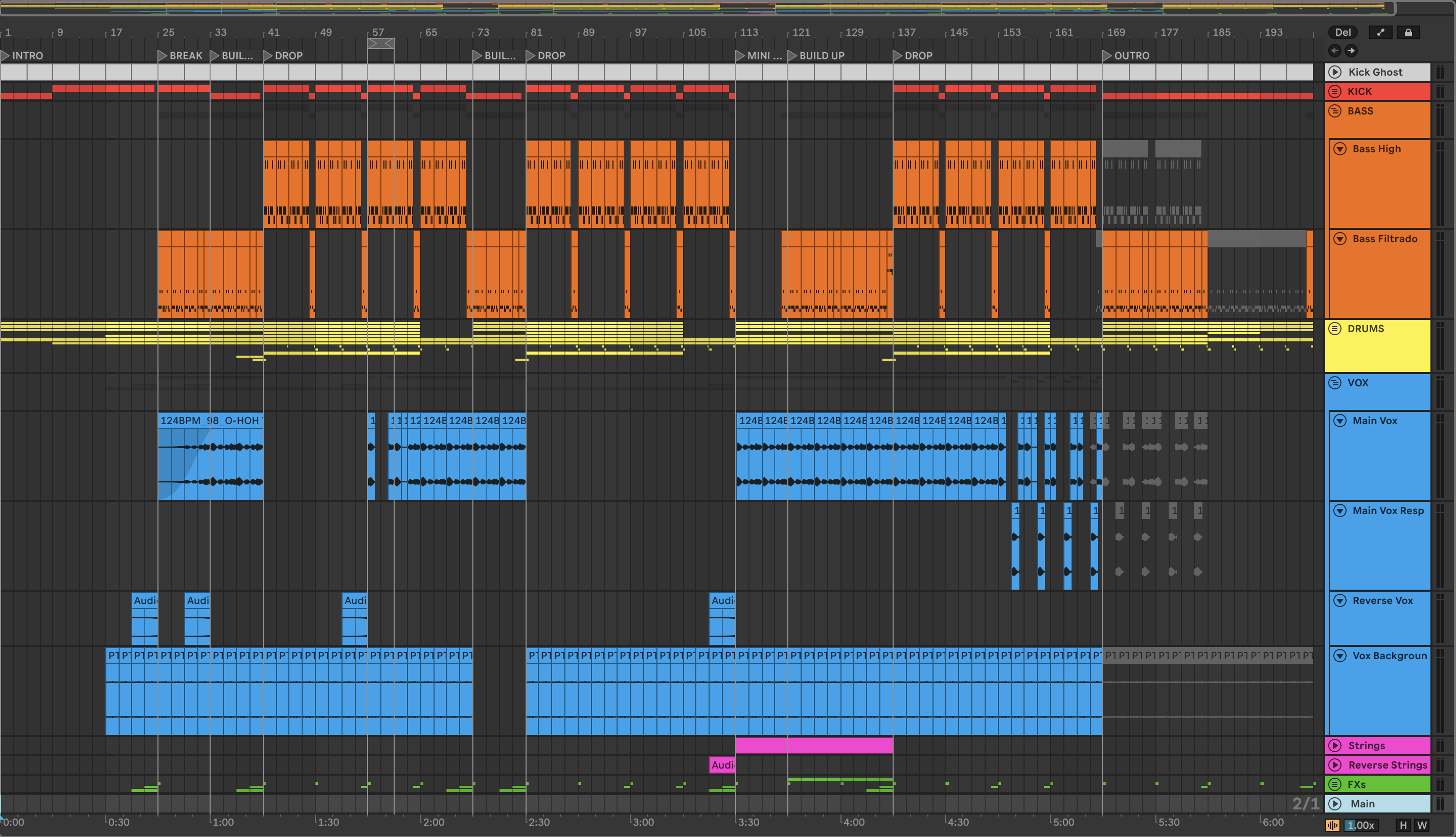Collapse the Main Vox Resp track arrow
This screenshot has width=1456, height=837.
coord(1340,510)
